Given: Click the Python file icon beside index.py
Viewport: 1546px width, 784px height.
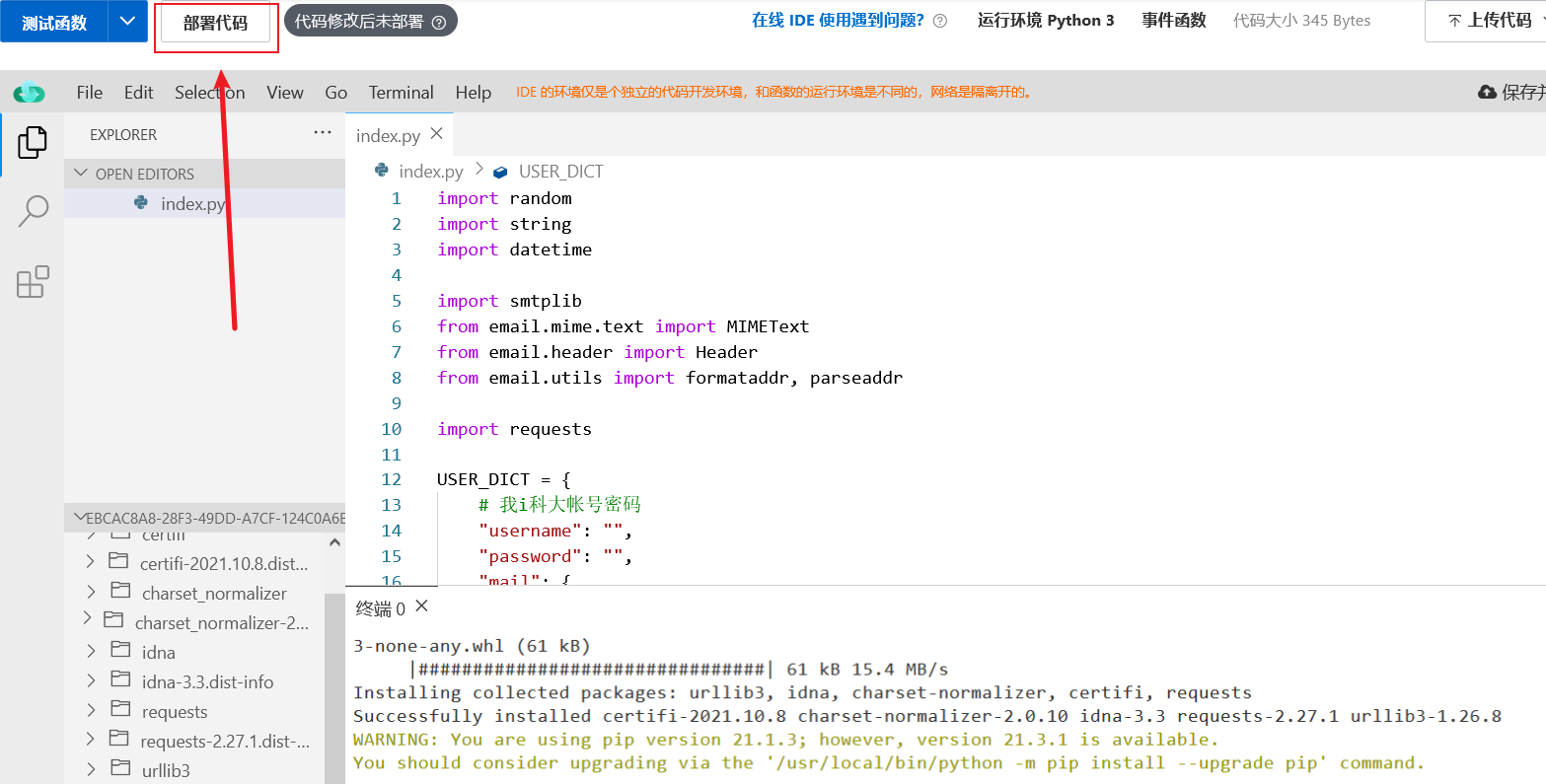Looking at the screenshot, I should [x=141, y=202].
